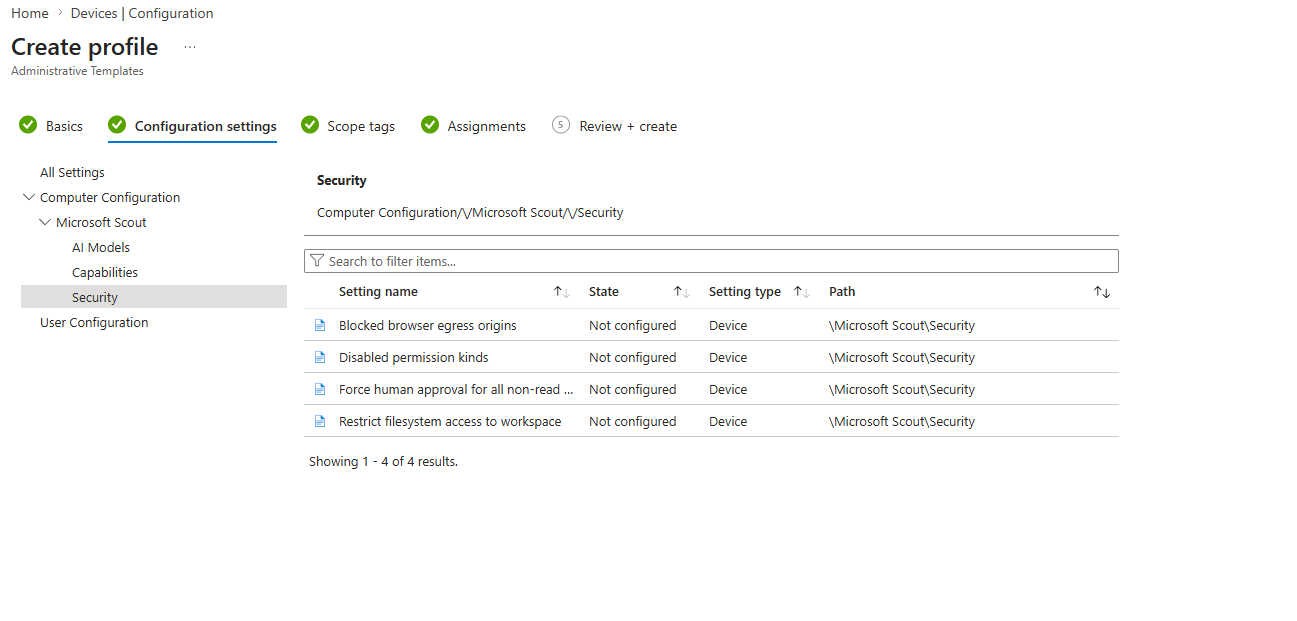Switch to the Scope tags step

coord(361,126)
